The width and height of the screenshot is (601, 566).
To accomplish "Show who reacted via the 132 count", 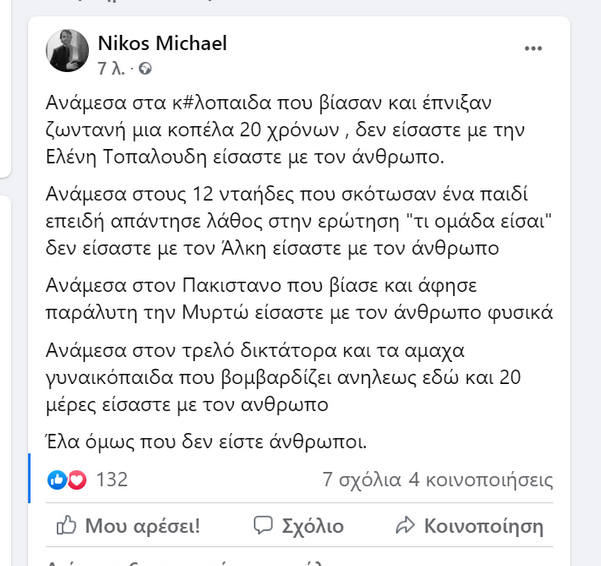I will pos(112,480).
